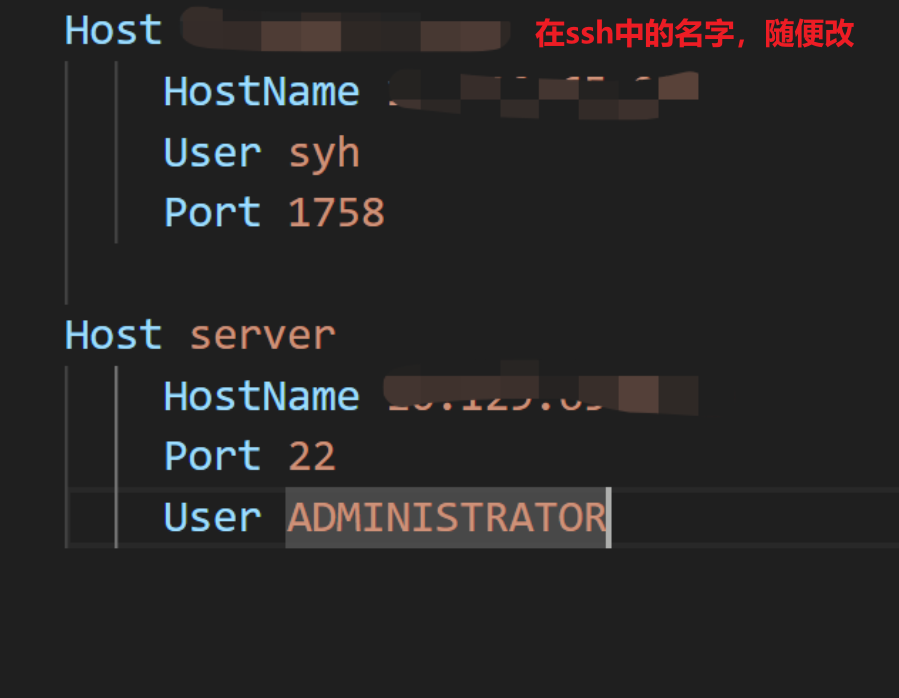
Task: Click the blurred first Host alias
Action: pos(346,30)
